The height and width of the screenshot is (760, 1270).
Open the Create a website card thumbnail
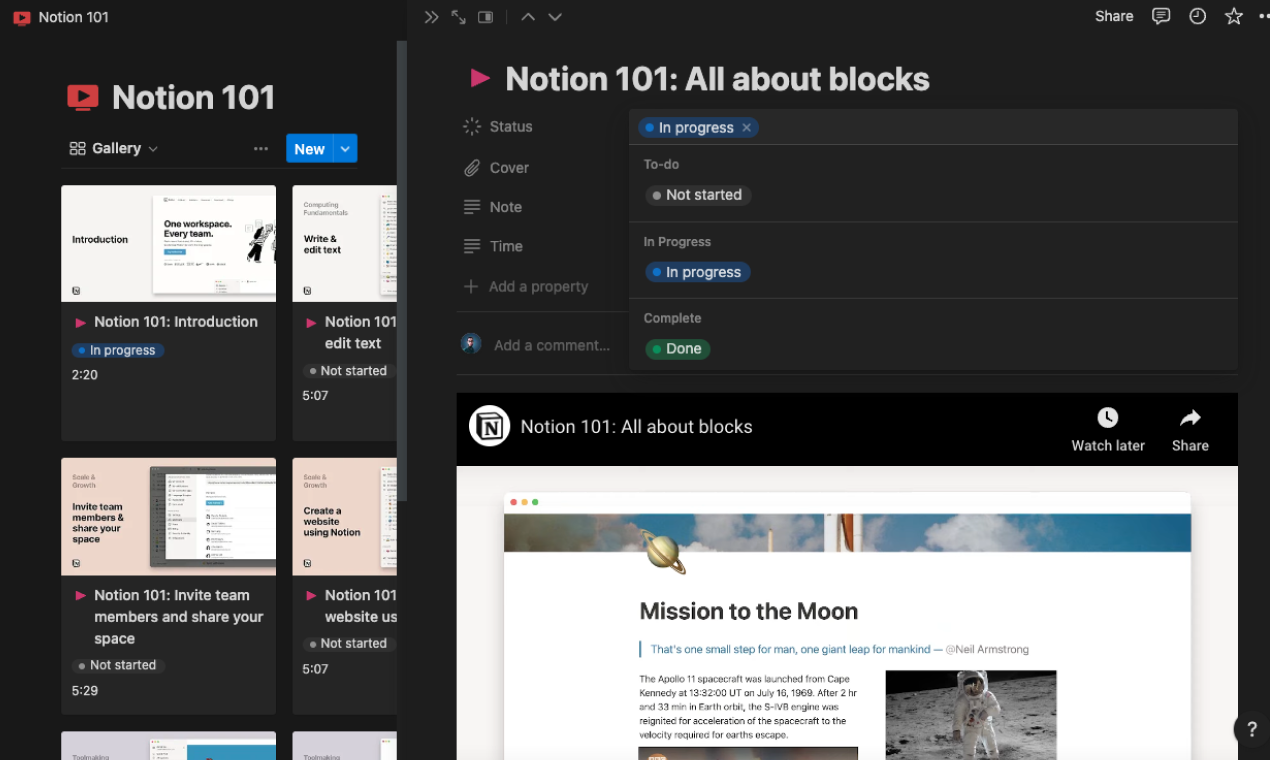(x=345, y=516)
